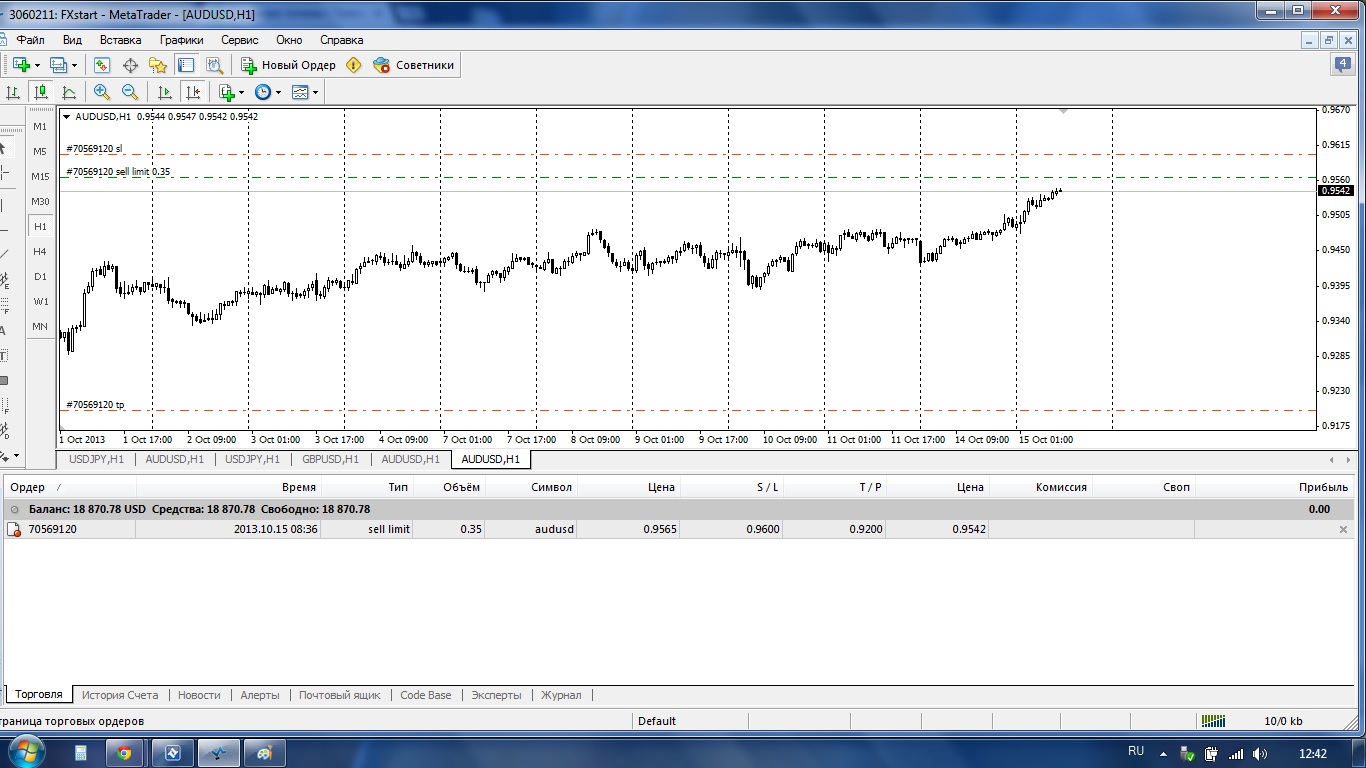
Task: Toggle chart shift from right edge
Action: point(194,92)
